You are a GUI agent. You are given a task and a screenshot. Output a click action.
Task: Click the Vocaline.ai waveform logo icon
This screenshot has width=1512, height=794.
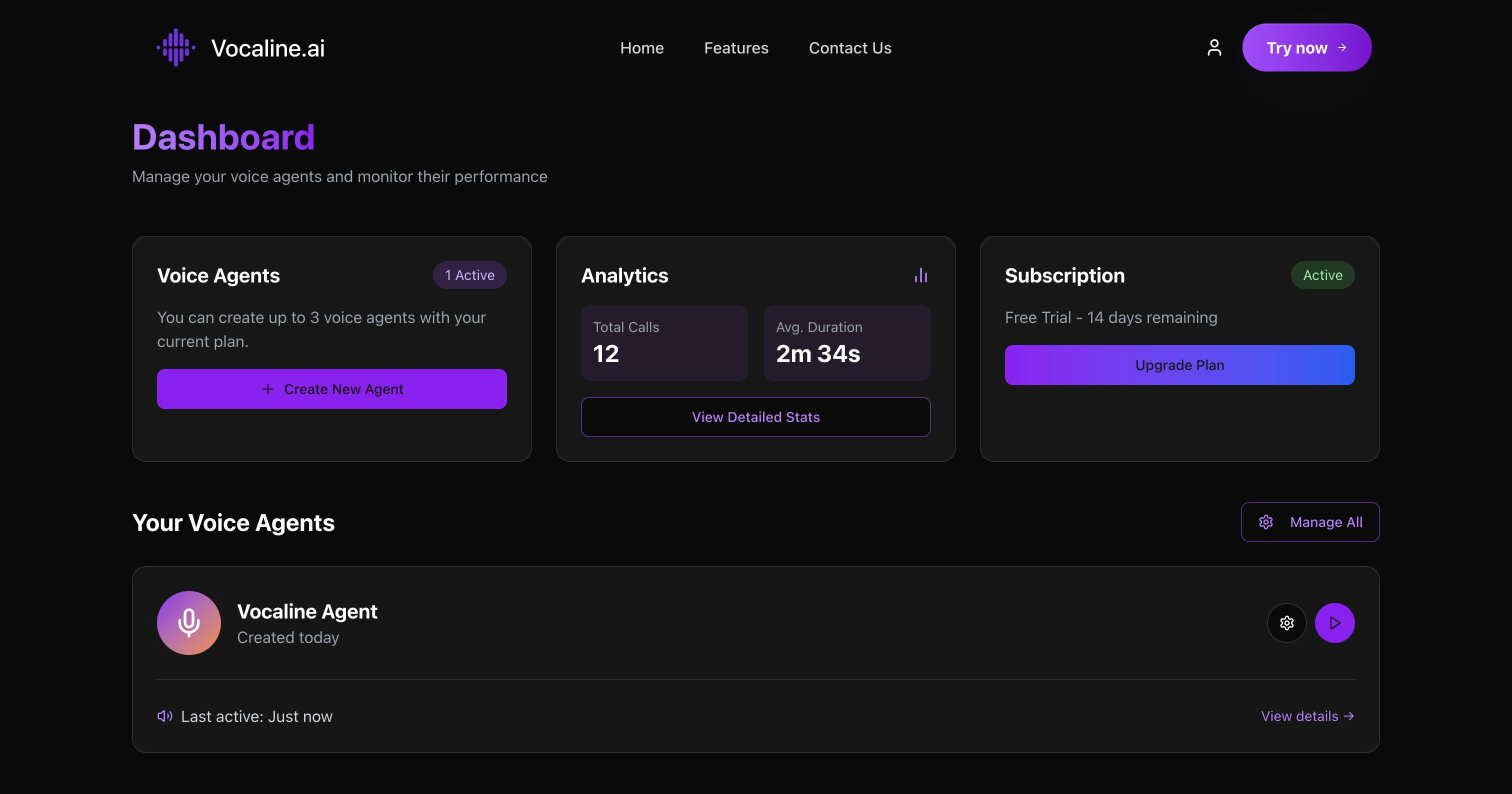[175, 47]
